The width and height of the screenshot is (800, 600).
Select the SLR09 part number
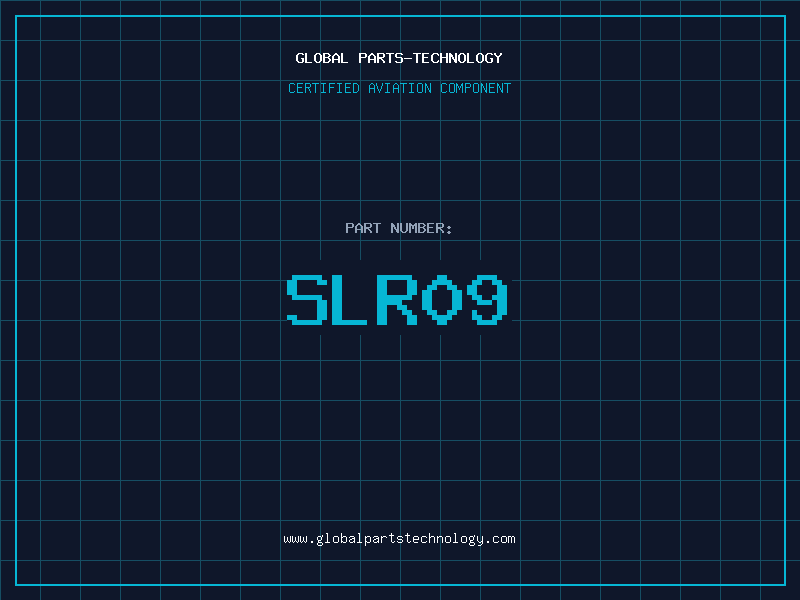coord(397,299)
